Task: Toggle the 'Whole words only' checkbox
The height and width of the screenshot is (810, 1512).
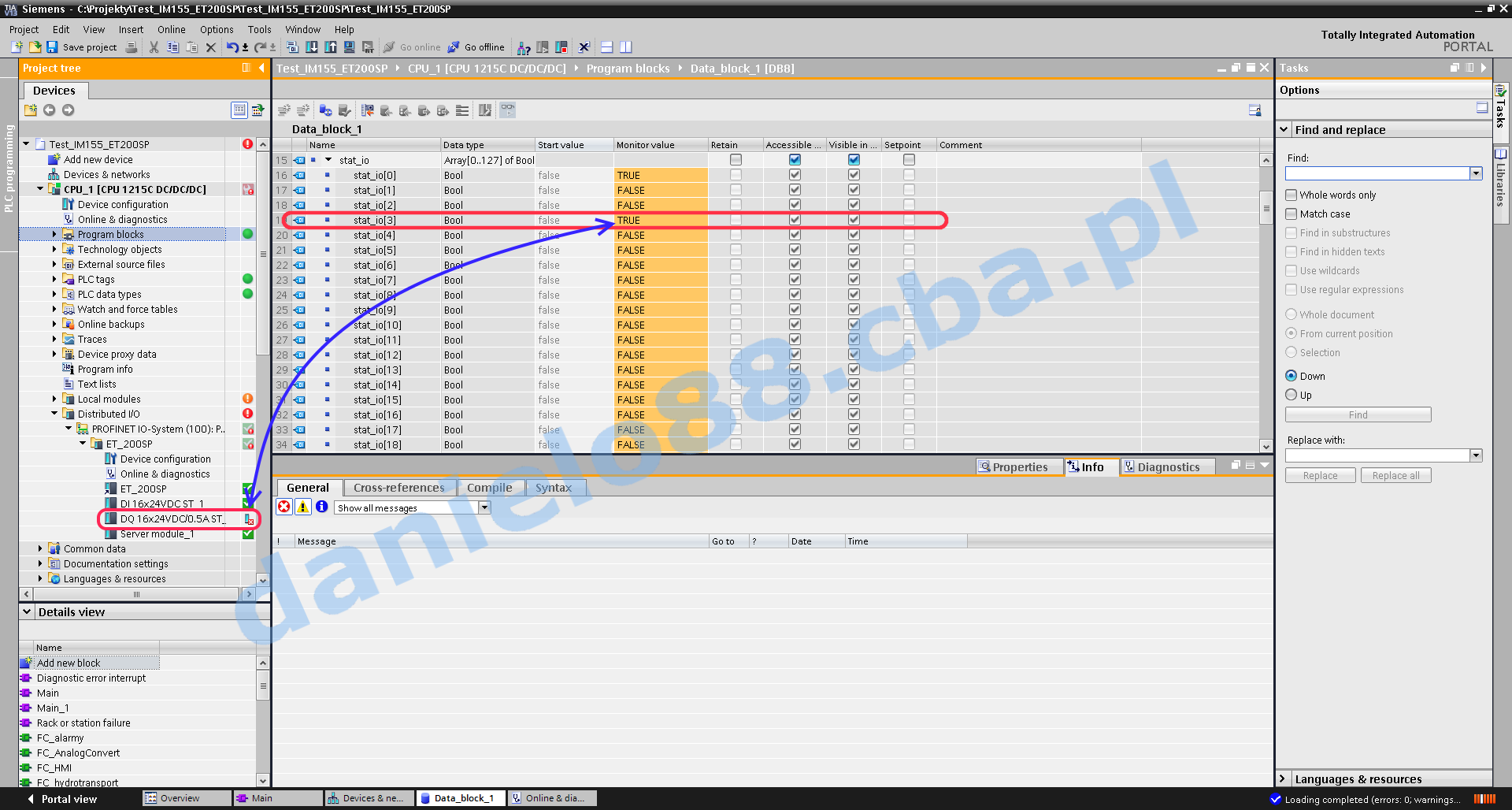Action: click(x=1291, y=195)
